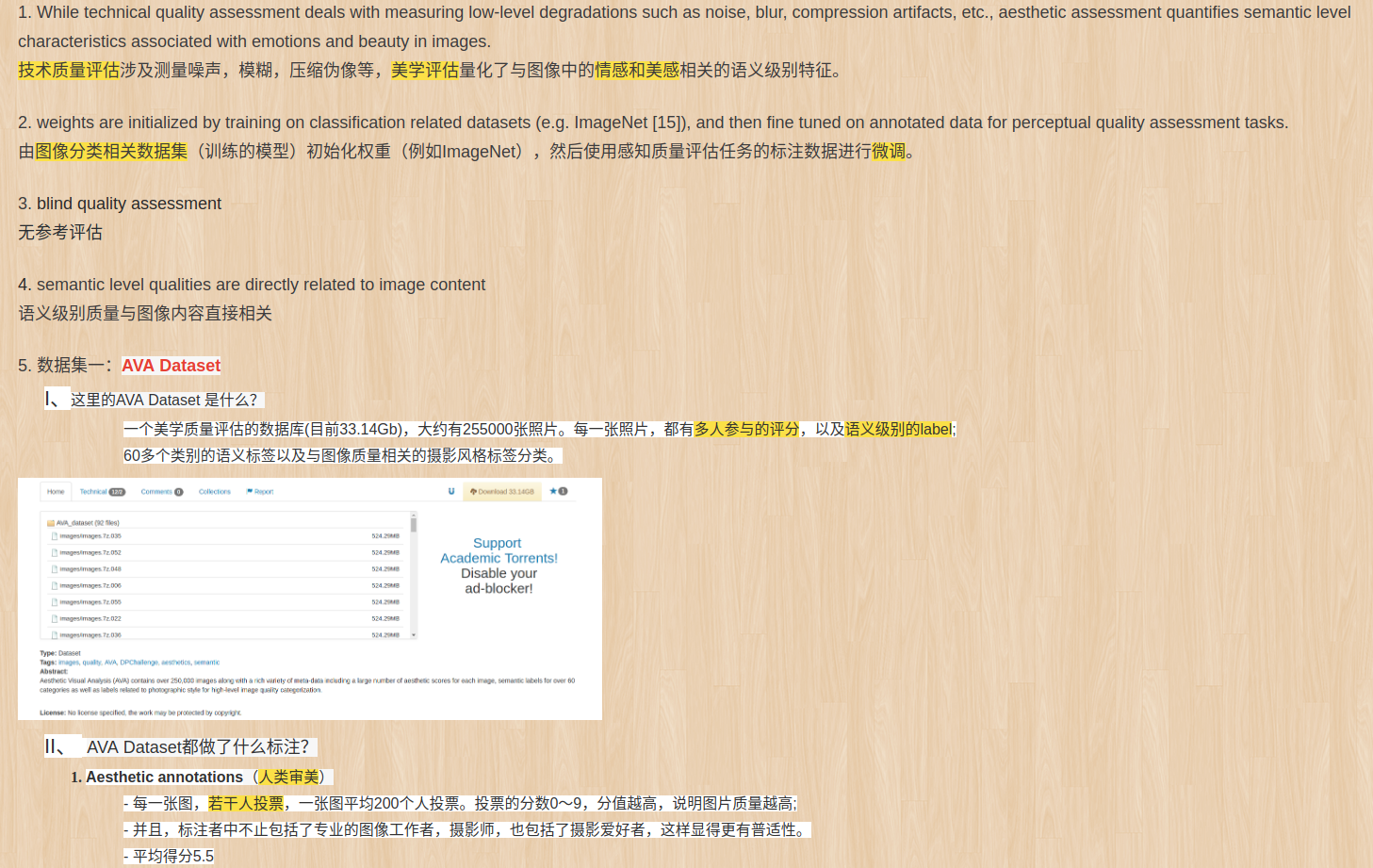Screen dimensions: 1373x868
Task: Click file icon beside images.7z.048
Action: point(55,569)
